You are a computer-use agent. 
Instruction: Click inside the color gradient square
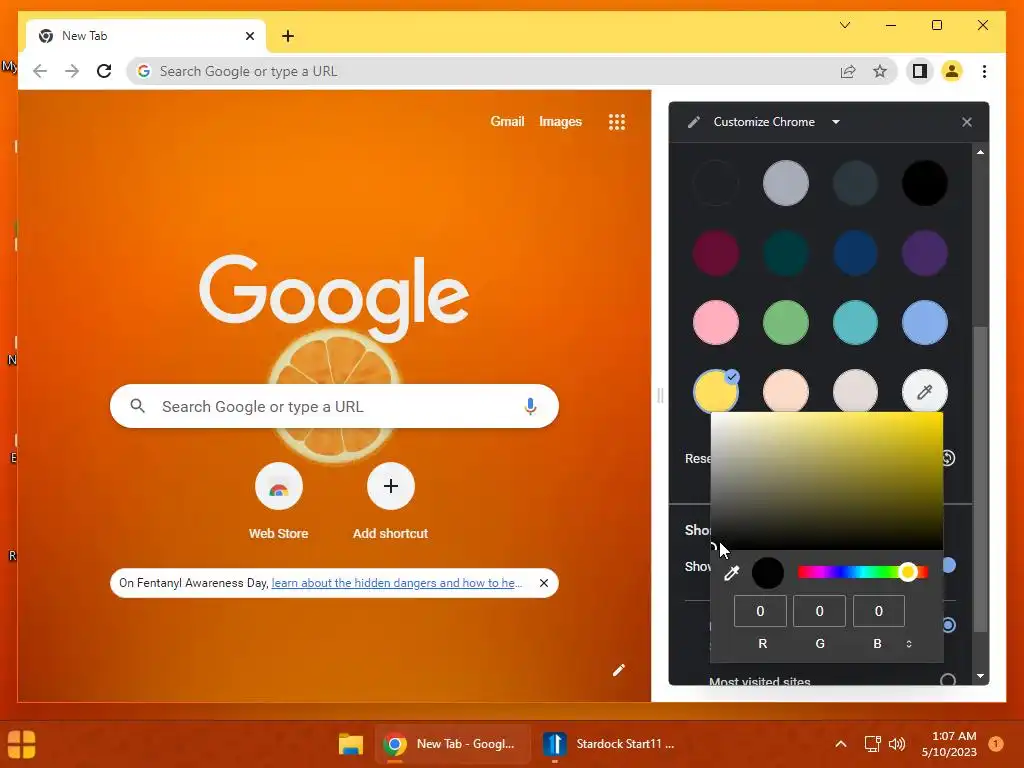tap(827, 481)
